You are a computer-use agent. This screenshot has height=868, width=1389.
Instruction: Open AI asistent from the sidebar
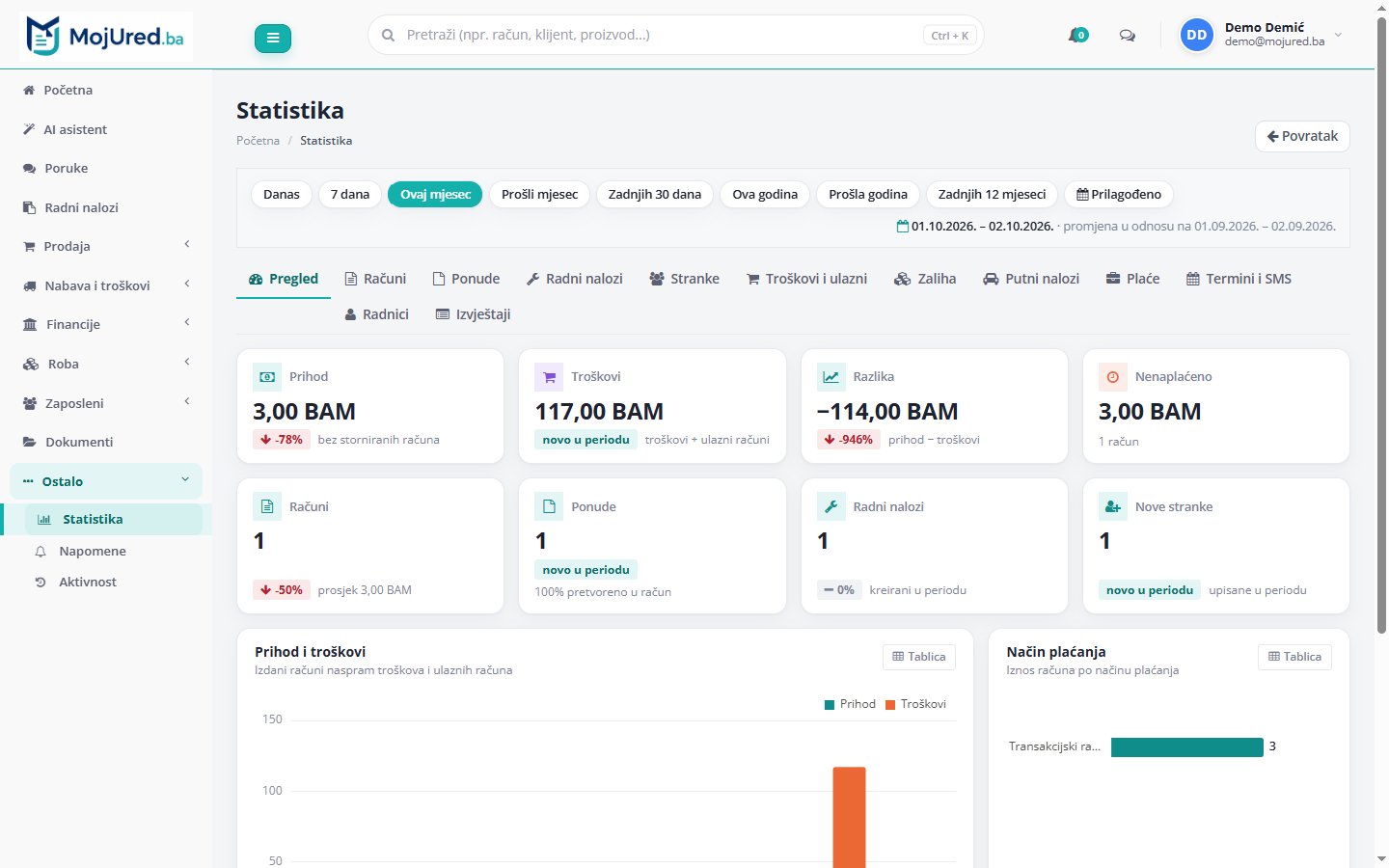click(106, 129)
